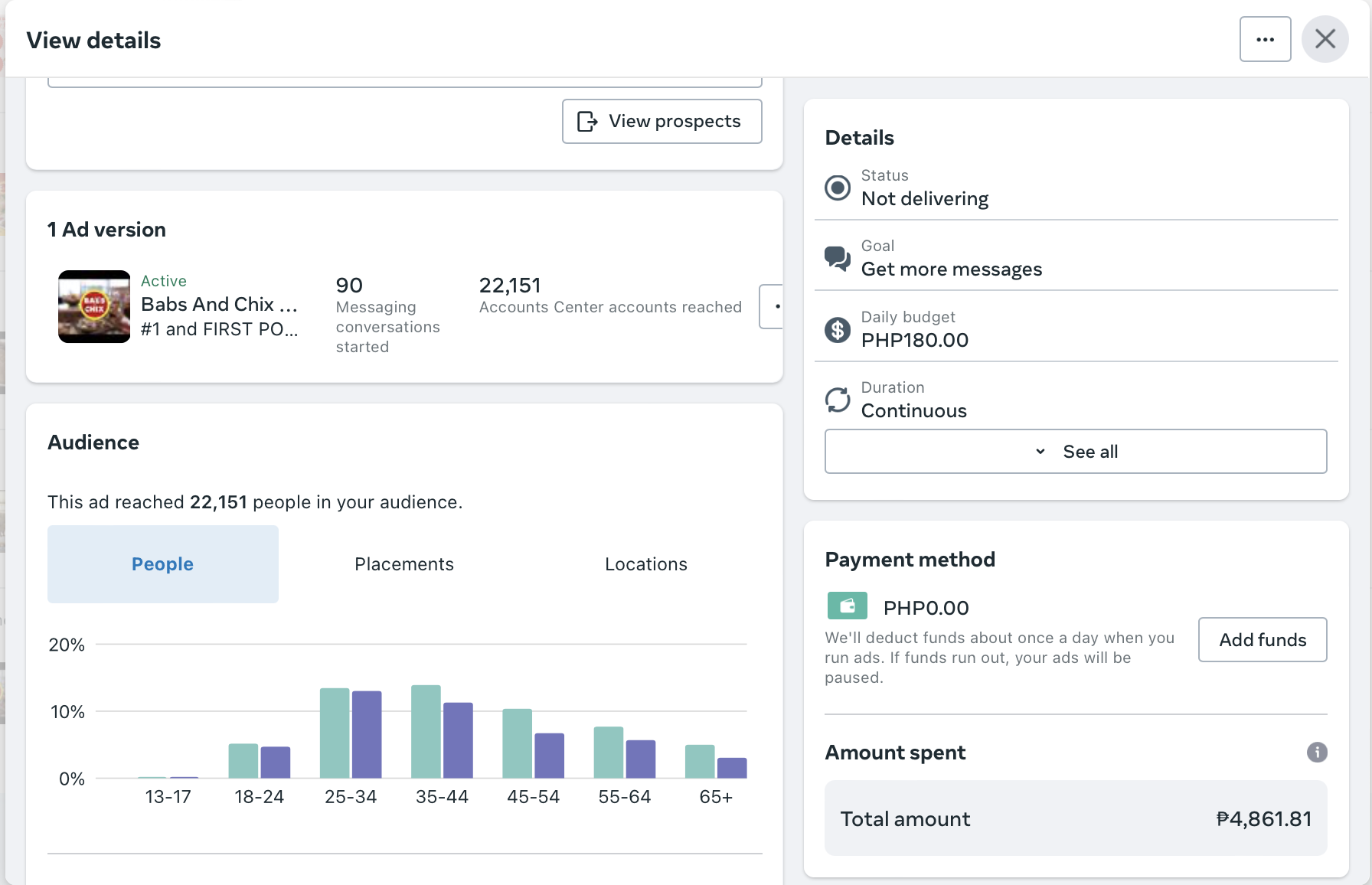Click the Add funds button
The width and height of the screenshot is (1372, 885).
[x=1262, y=640]
